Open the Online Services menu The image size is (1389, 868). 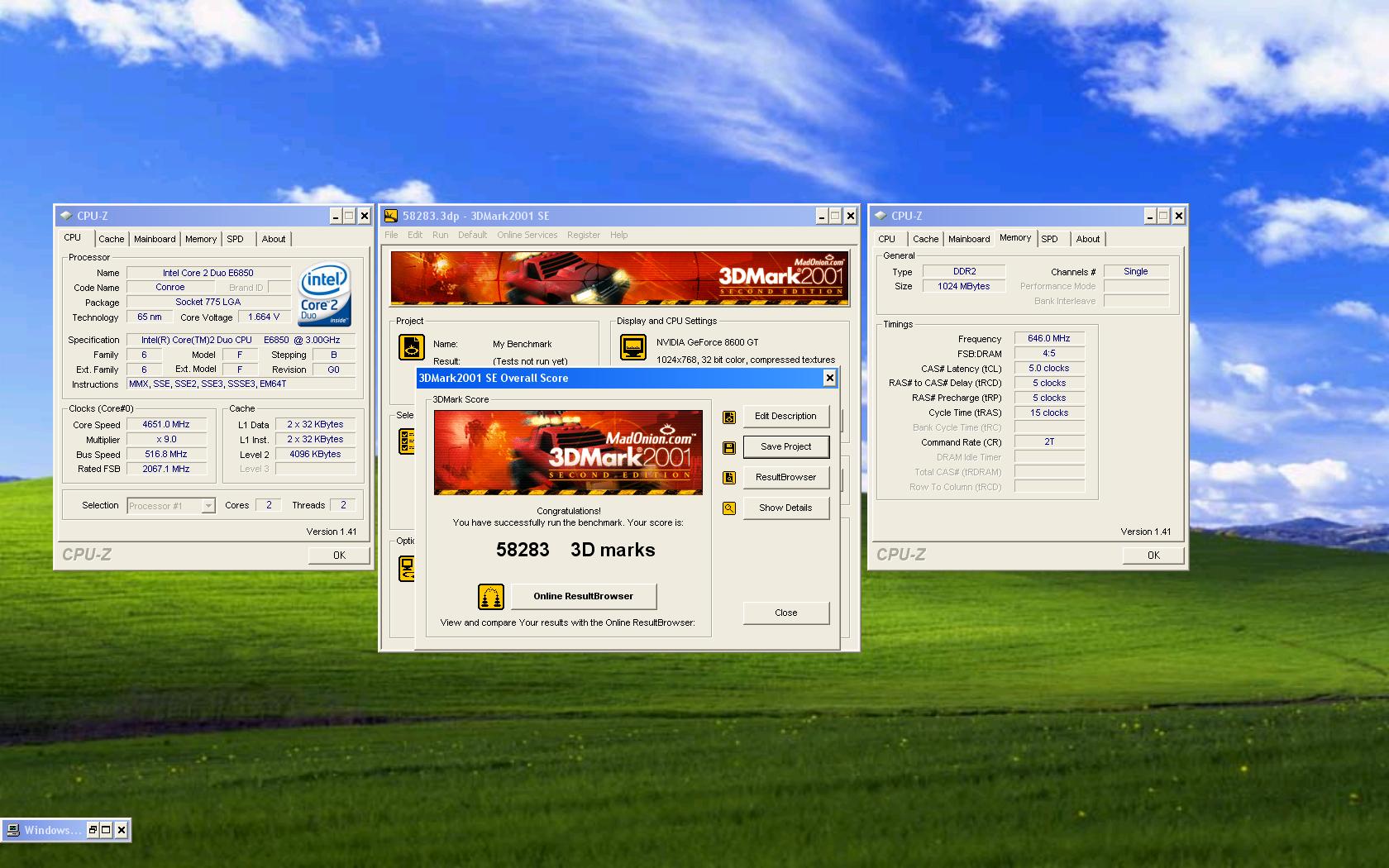point(527,235)
